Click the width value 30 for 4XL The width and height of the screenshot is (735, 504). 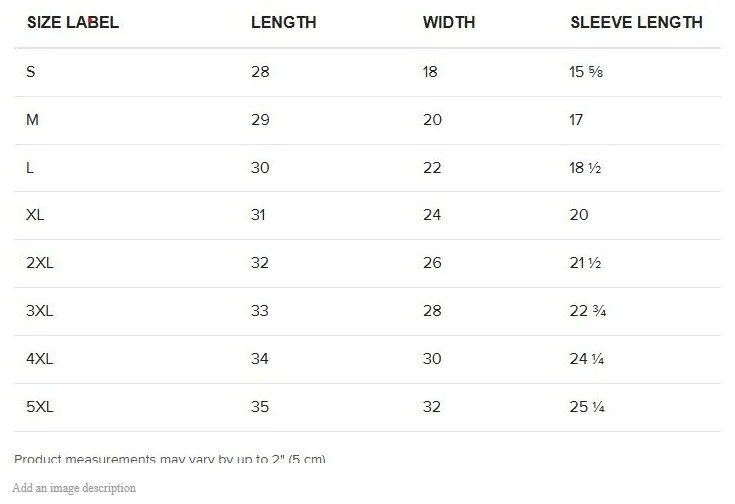pyautogui.click(x=432, y=359)
